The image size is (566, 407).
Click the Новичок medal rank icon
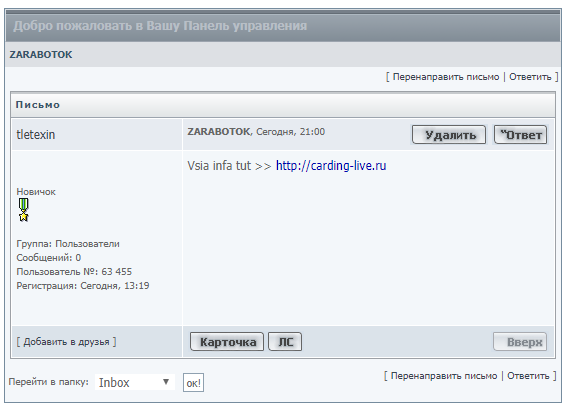point(23,210)
